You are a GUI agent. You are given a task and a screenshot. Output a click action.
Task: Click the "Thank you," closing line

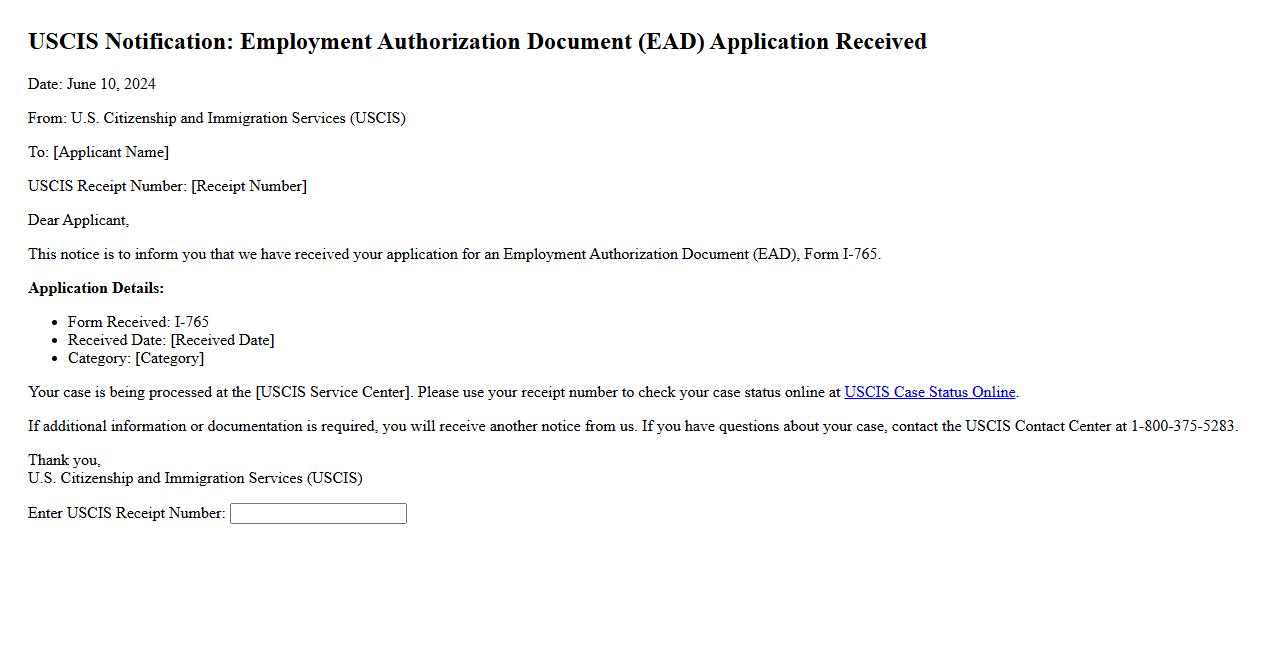(64, 460)
